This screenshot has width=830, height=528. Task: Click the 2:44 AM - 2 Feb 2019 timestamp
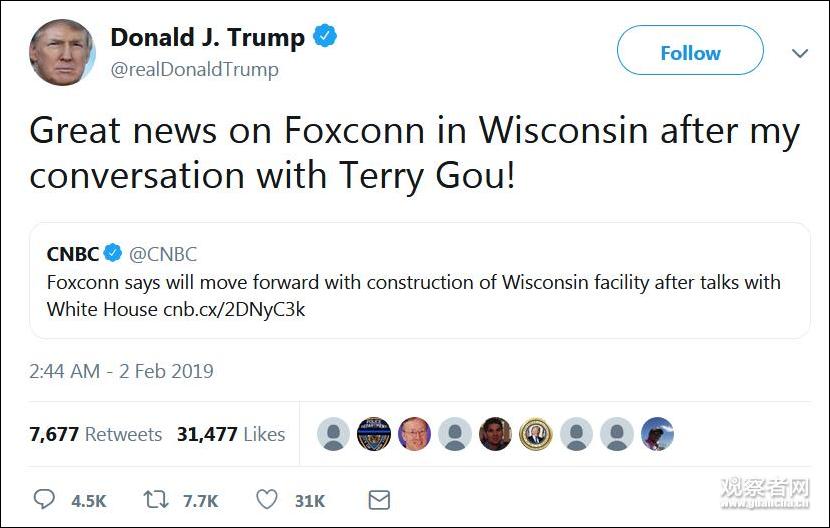pos(121,371)
